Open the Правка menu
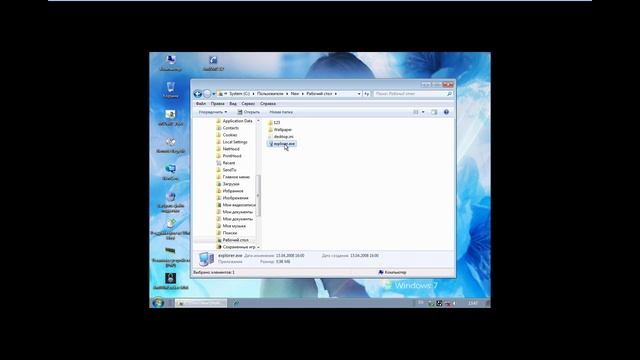The height and width of the screenshot is (360, 640). 218,104
